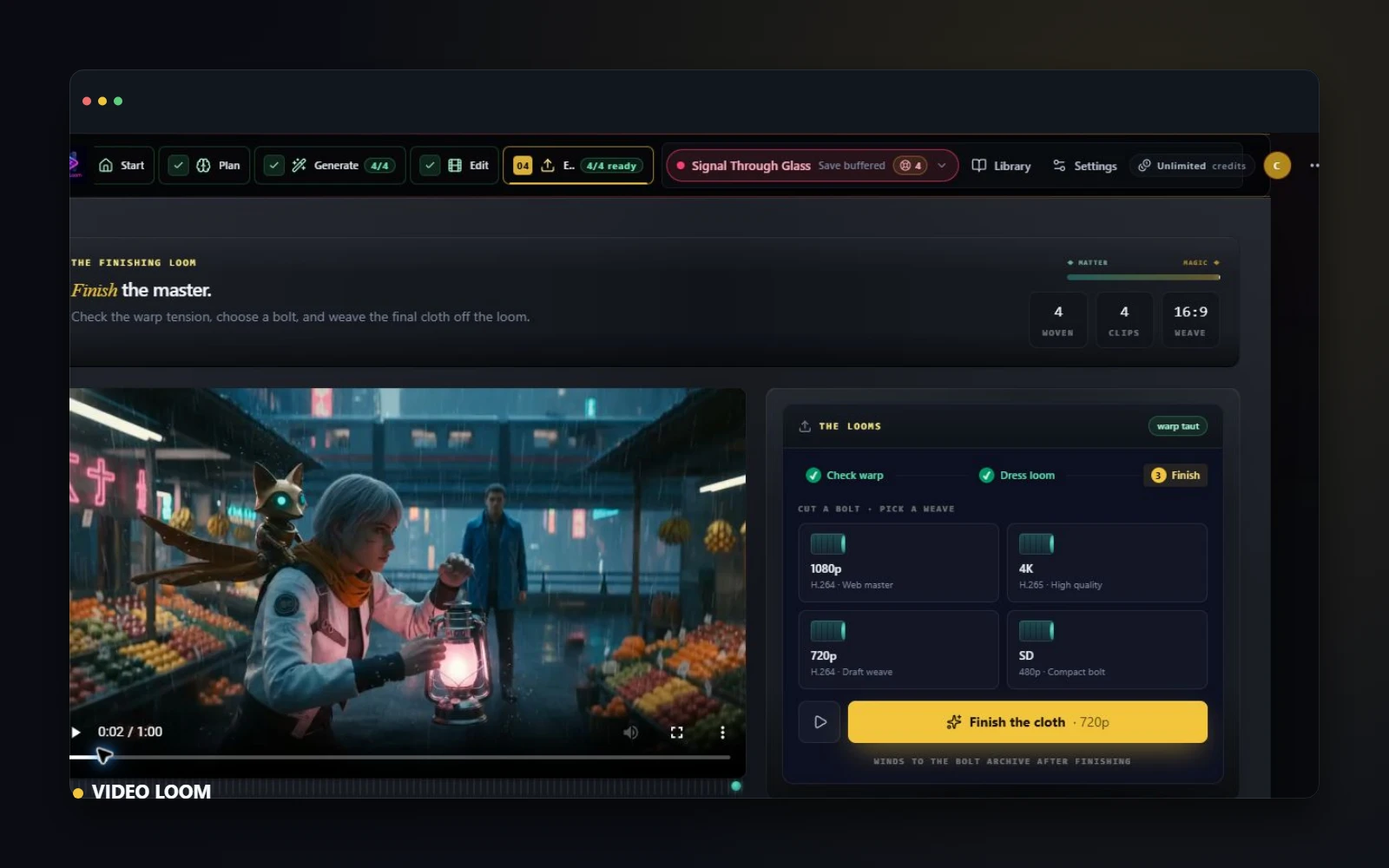Click the completed checkmark beside Plan
The width and height of the screenshot is (1389, 868).
pyautogui.click(x=178, y=165)
